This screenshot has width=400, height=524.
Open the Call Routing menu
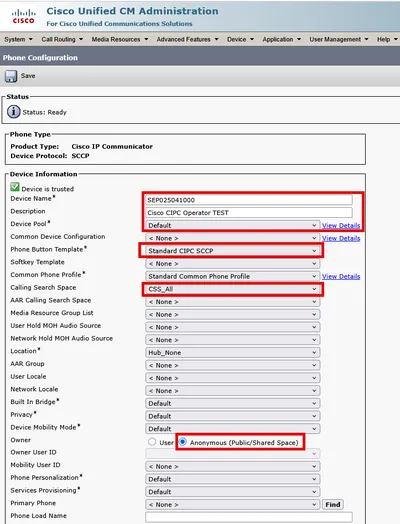[x=62, y=39]
